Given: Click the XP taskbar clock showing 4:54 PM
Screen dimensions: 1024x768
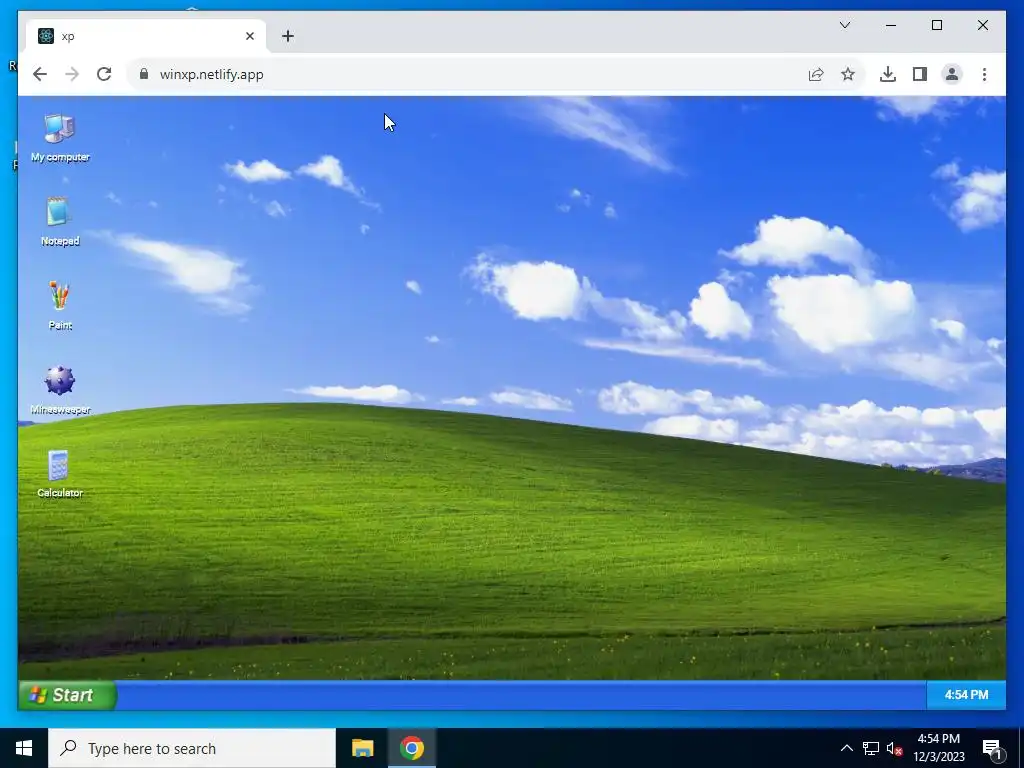Looking at the screenshot, I should pyautogui.click(x=966, y=695).
